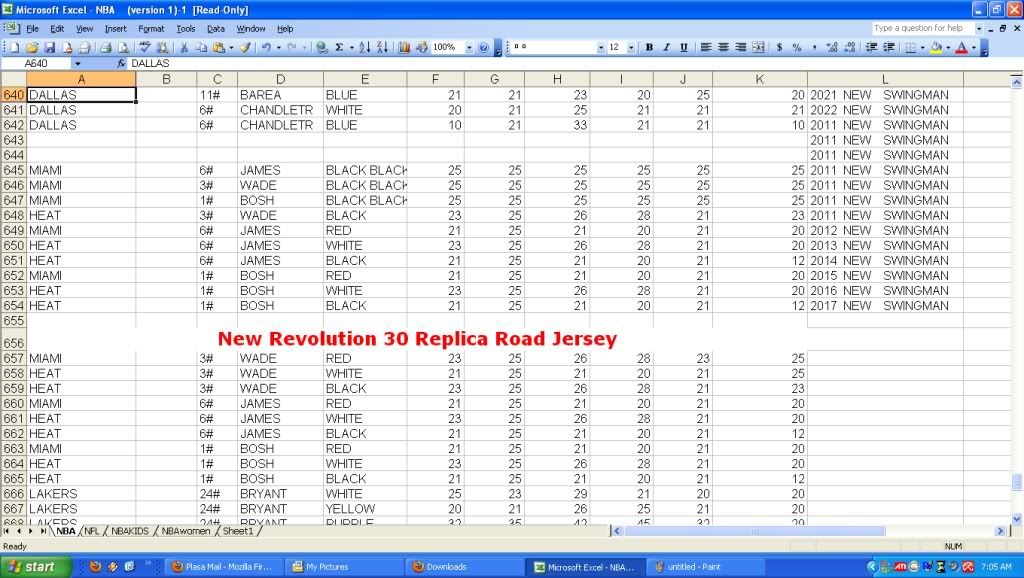
Task: Increase cell indent
Action: (889, 47)
